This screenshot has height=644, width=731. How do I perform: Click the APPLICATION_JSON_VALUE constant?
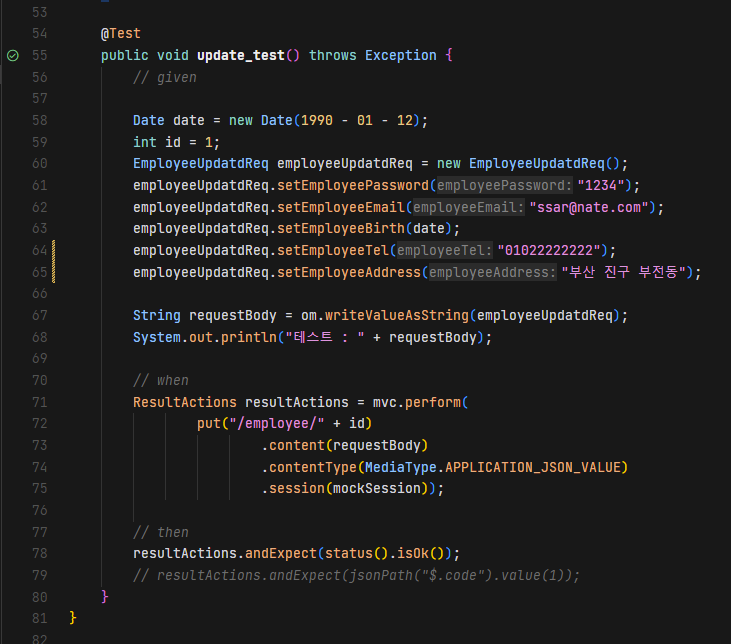[532, 467]
